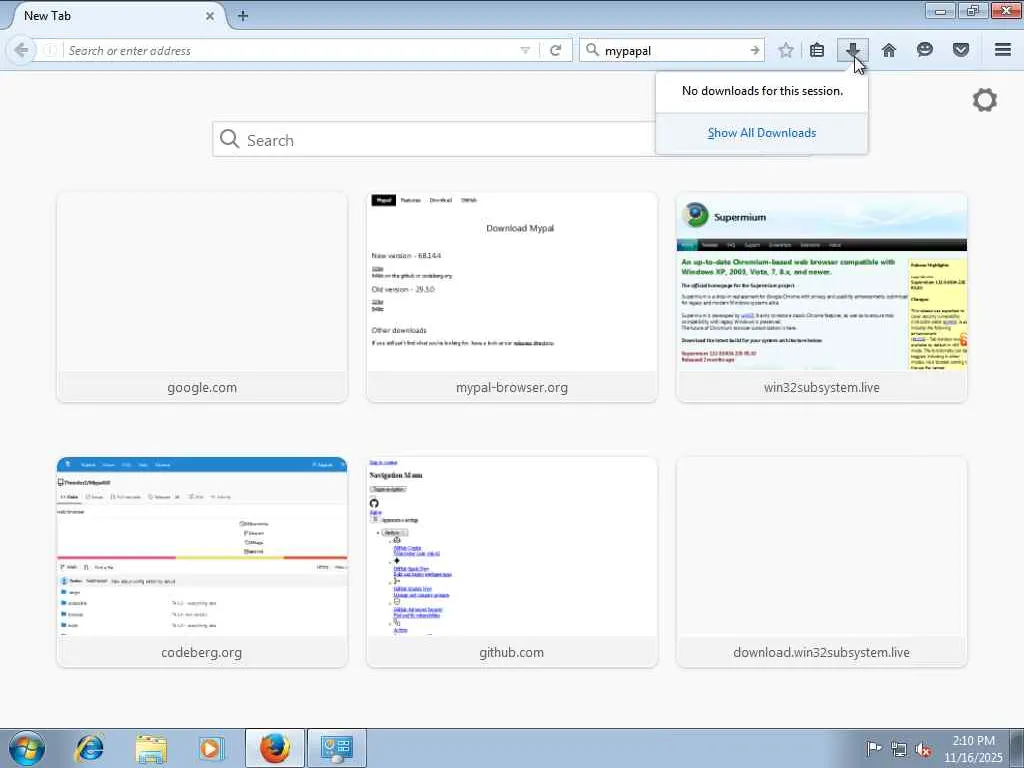1024x768 pixels.
Task: Open the Windows Start menu
Action: click(x=27, y=748)
